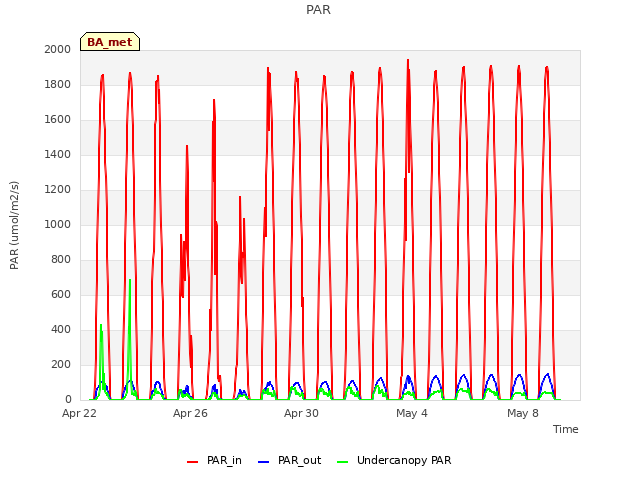Toggle the PAR_in legend entry
640x480 pixels.
214,460
